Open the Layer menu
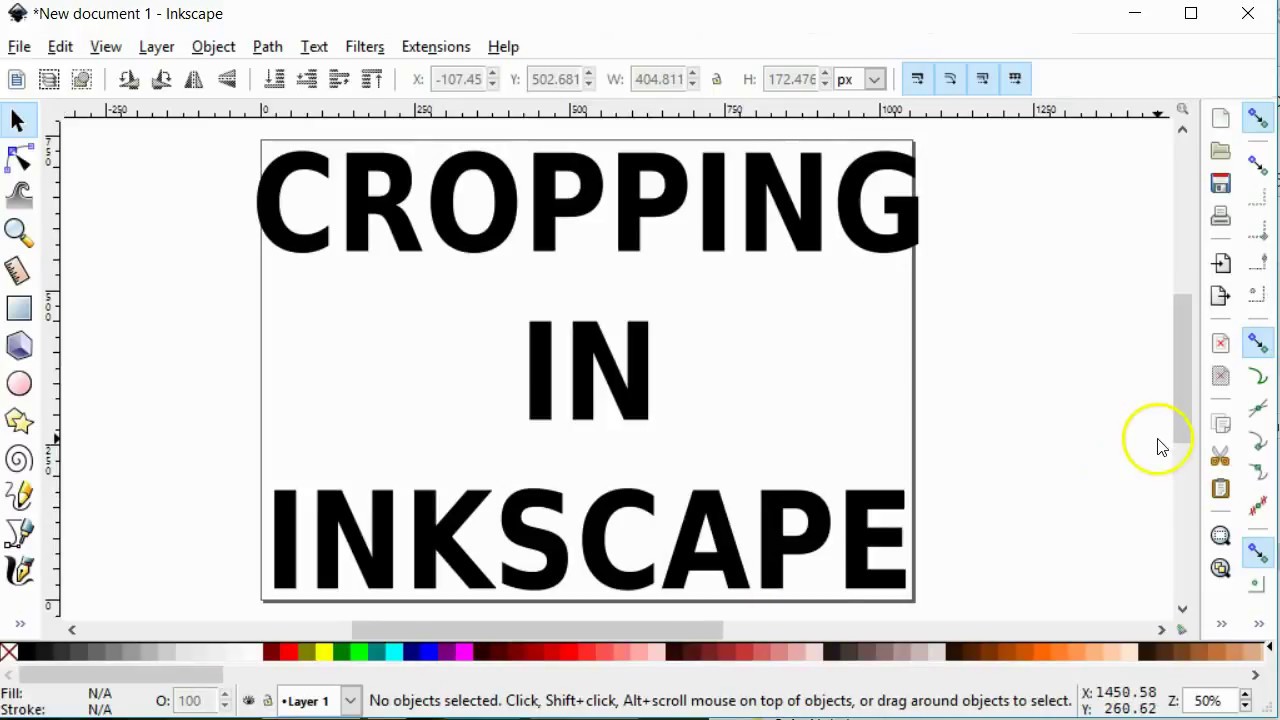 pyautogui.click(x=156, y=47)
